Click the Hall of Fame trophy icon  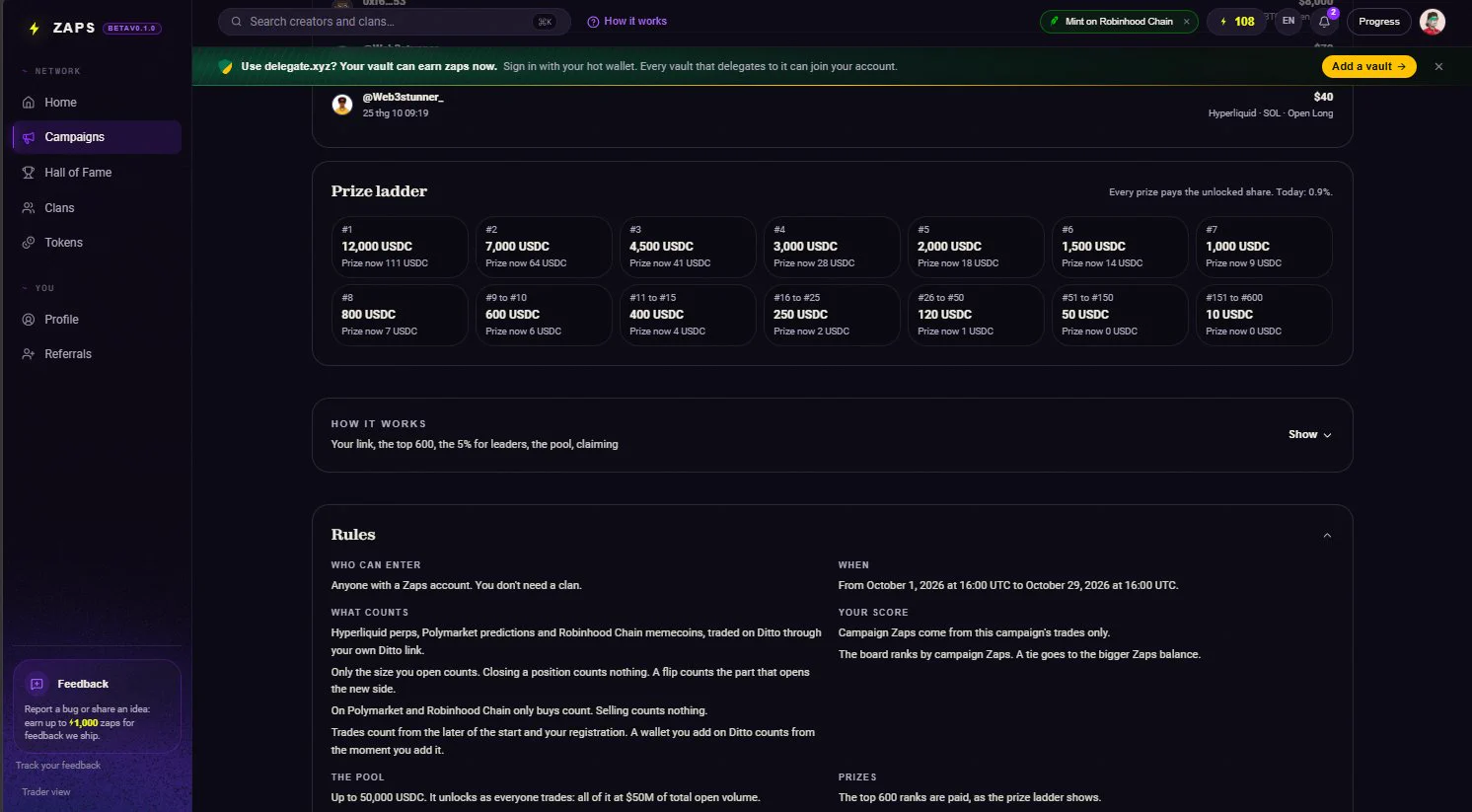[x=29, y=173]
